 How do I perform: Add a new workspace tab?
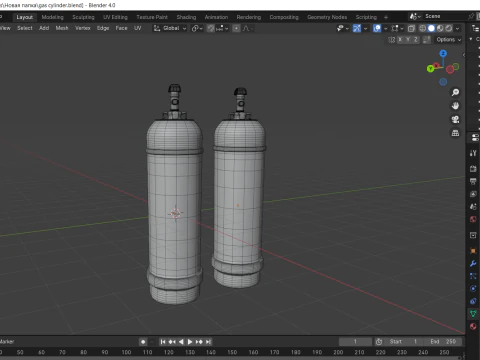coord(386,17)
